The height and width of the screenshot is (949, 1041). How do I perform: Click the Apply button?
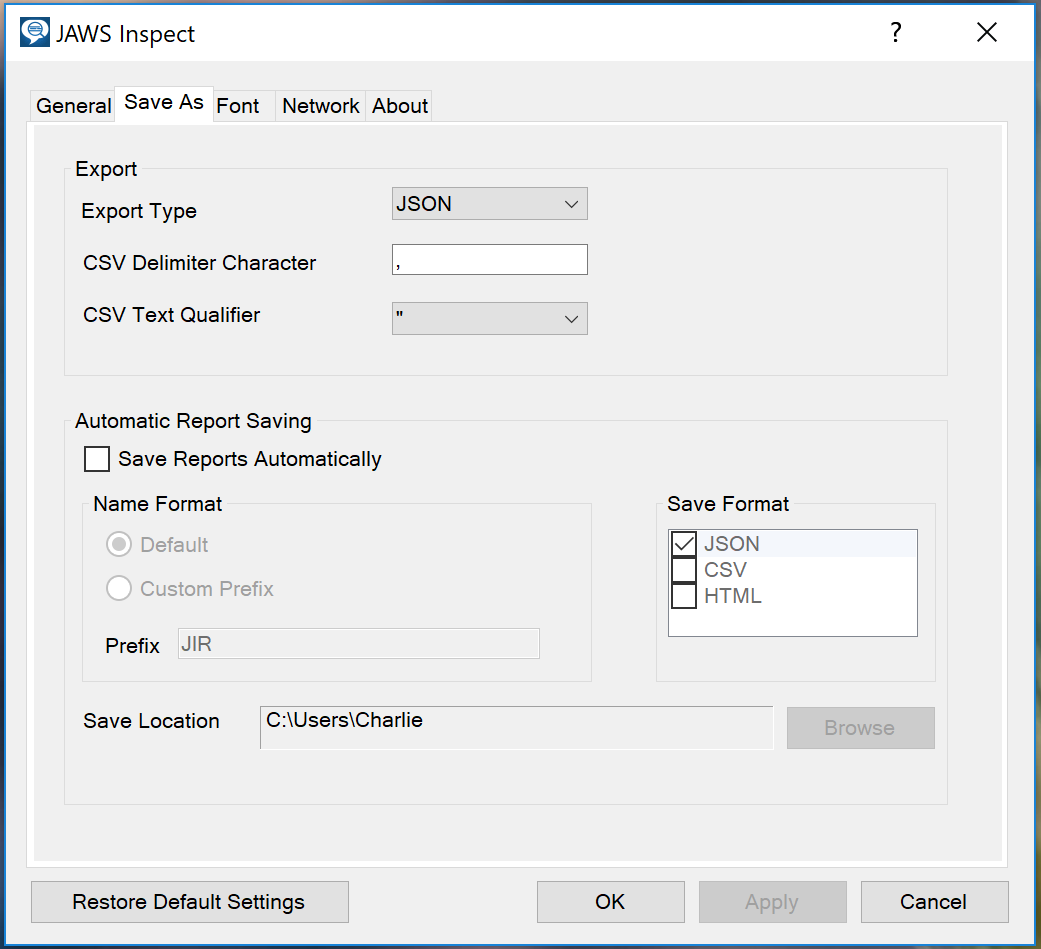(x=772, y=902)
